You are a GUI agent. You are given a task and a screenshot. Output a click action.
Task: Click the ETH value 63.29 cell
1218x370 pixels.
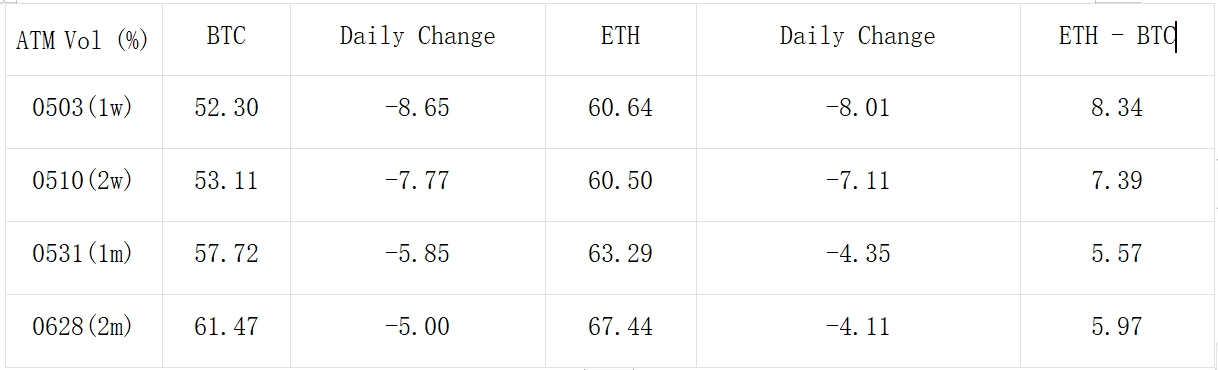coord(620,257)
